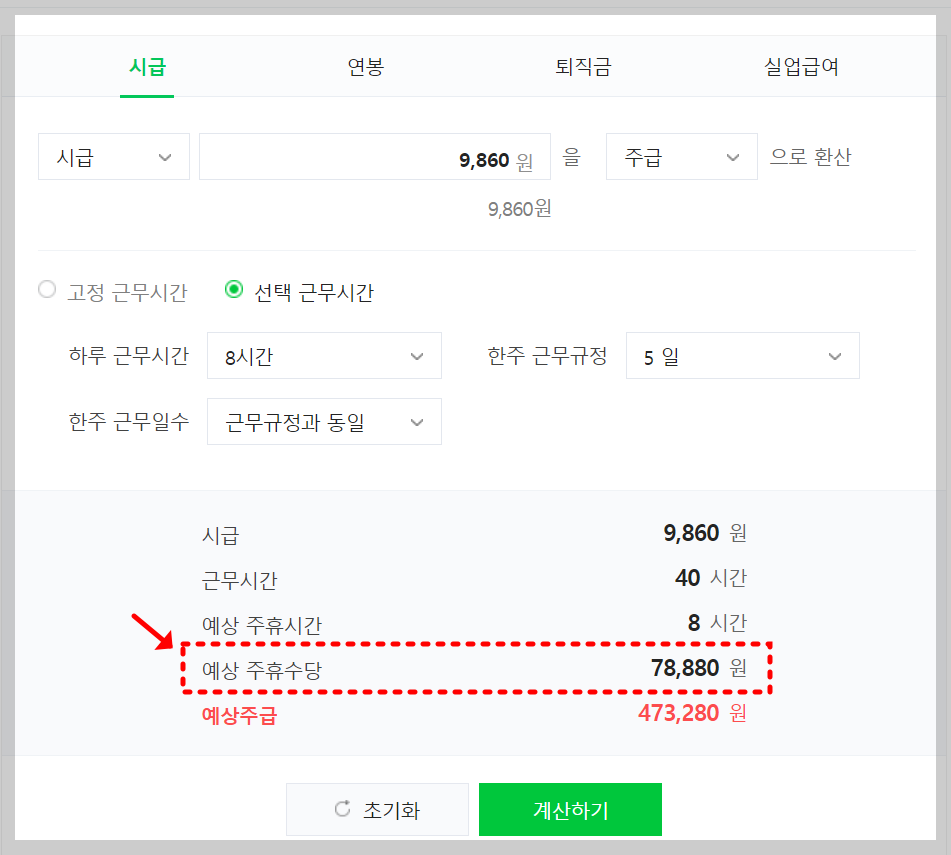Click the chevron icon on 한주 근무규정 field

[837, 355]
